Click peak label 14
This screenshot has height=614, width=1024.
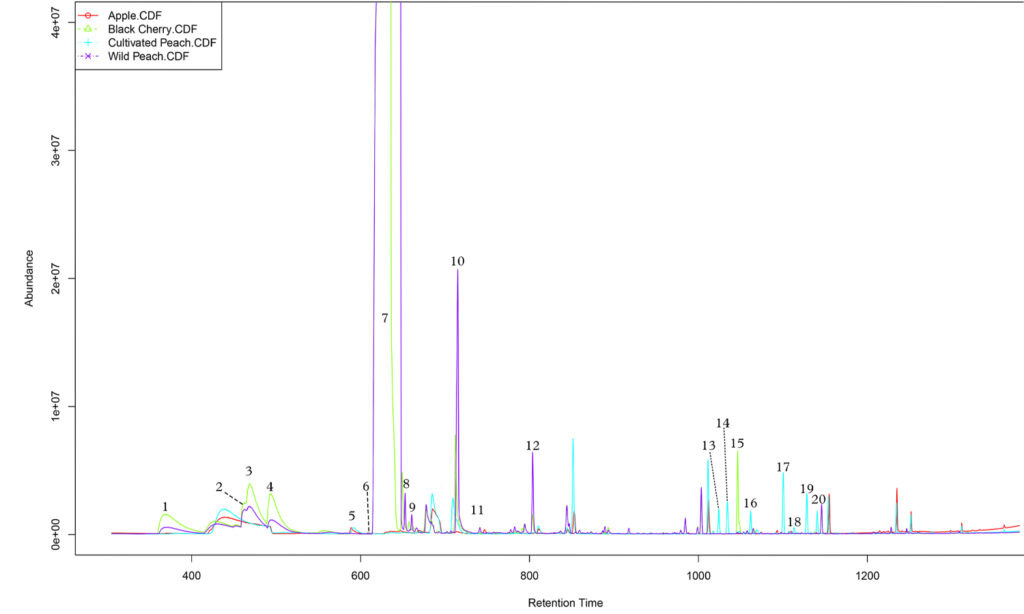pyautogui.click(x=722, y=423)
